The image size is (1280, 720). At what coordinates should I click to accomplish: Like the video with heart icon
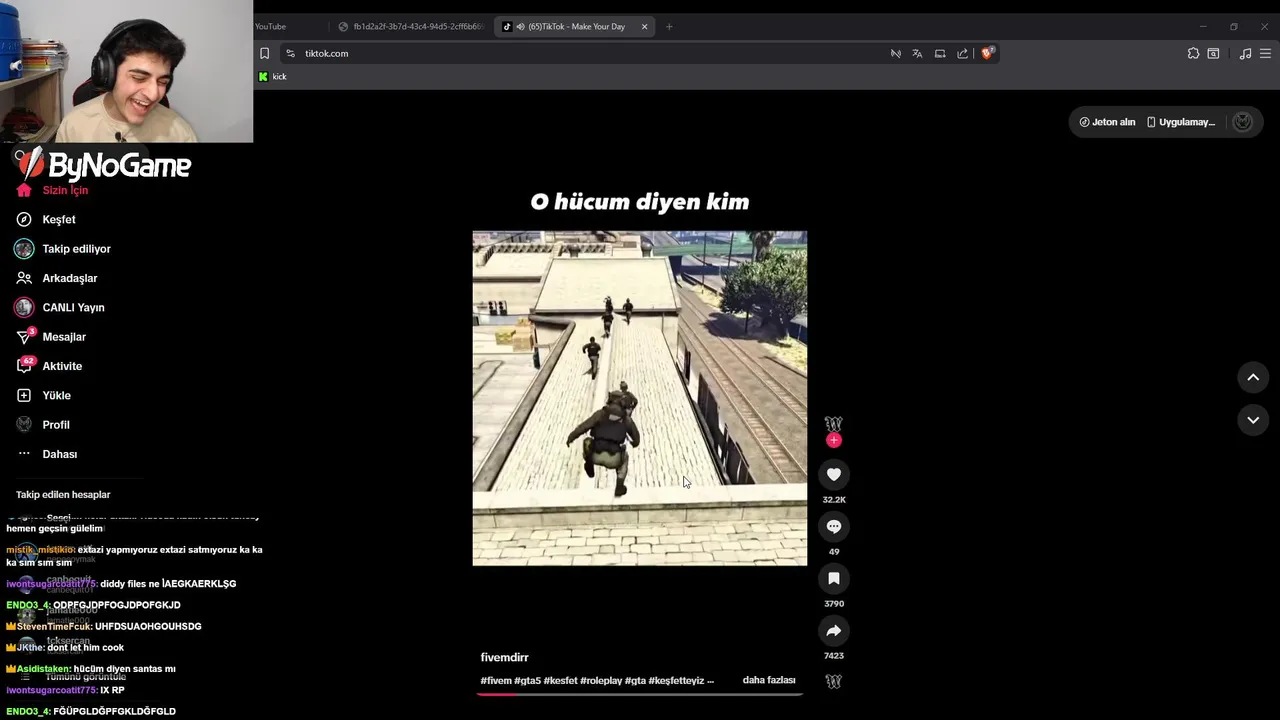point(834,474)
